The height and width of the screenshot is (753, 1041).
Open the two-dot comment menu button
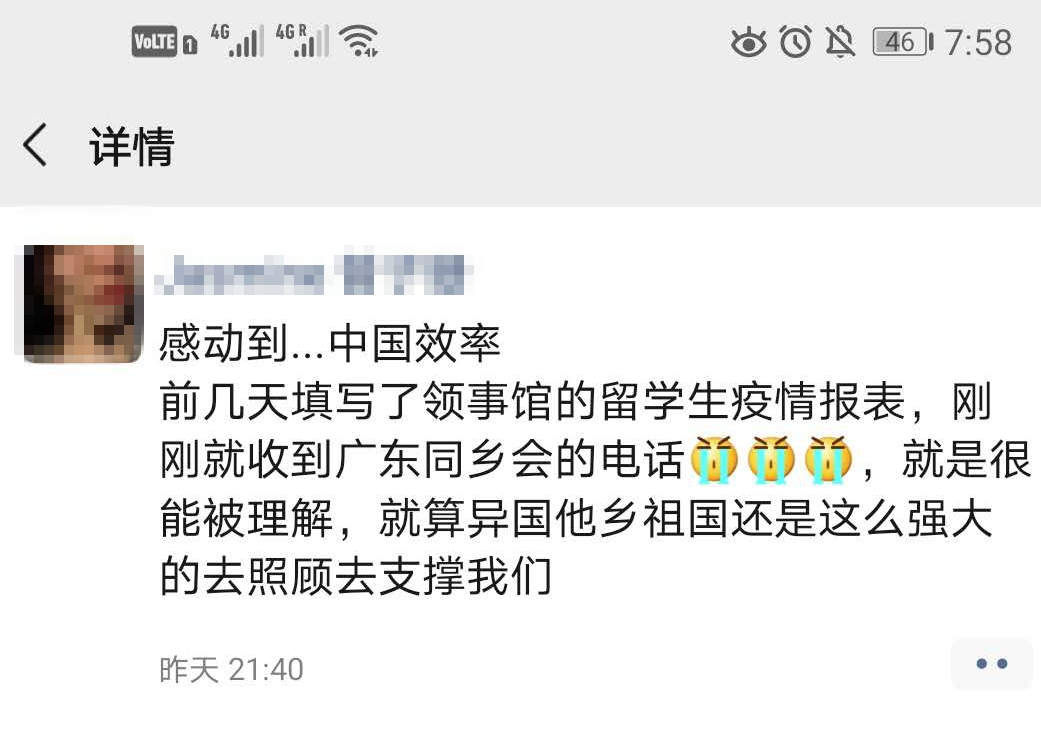pos(991,663)
